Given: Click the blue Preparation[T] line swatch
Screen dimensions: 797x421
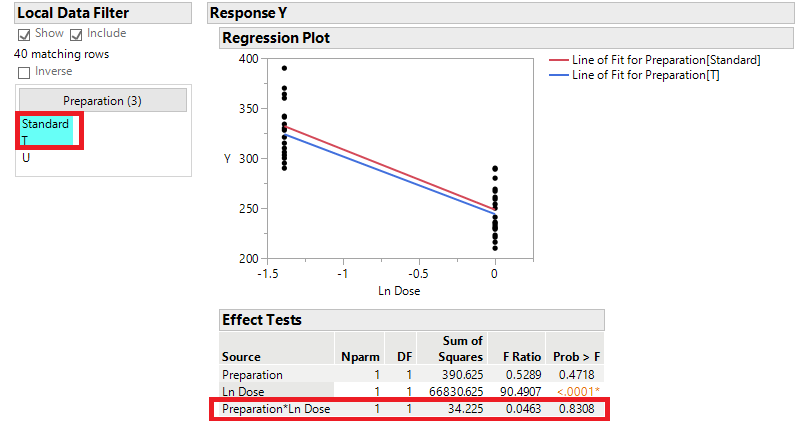Looking at the screenshot, I should coord(557,75).
